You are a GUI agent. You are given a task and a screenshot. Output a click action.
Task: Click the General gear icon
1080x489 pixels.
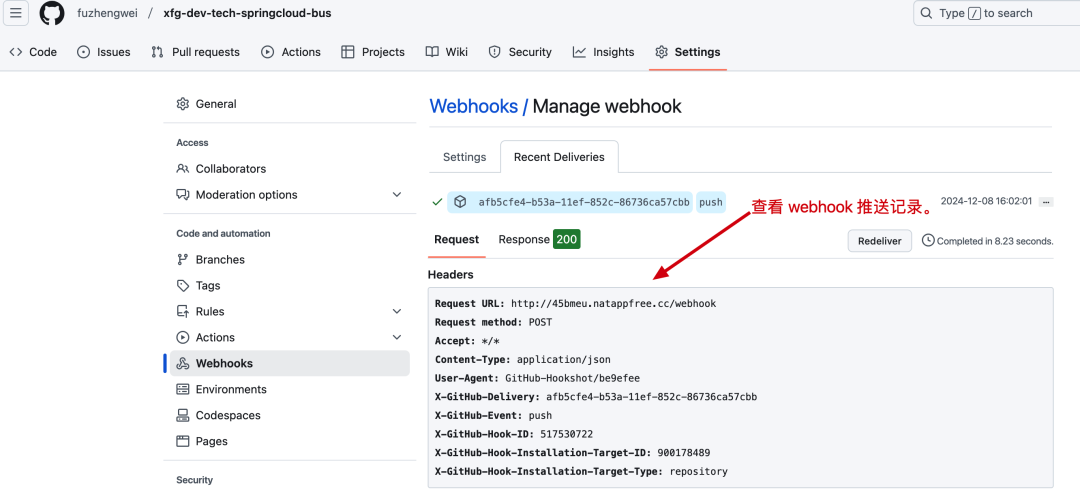pos(183,104)
